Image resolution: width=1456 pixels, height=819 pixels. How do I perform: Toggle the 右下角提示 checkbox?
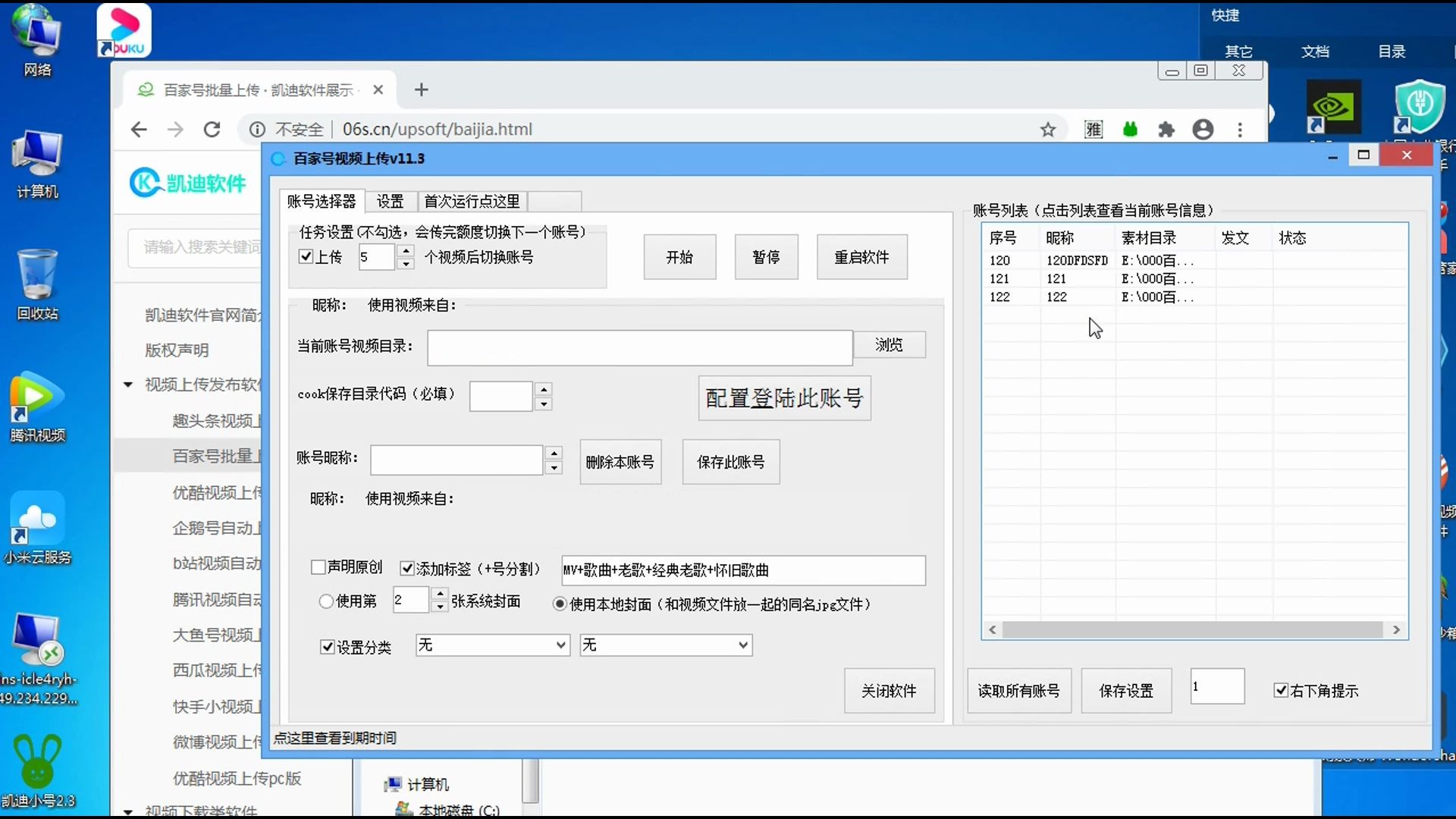pyautogui.click(x=1281, y=690)
